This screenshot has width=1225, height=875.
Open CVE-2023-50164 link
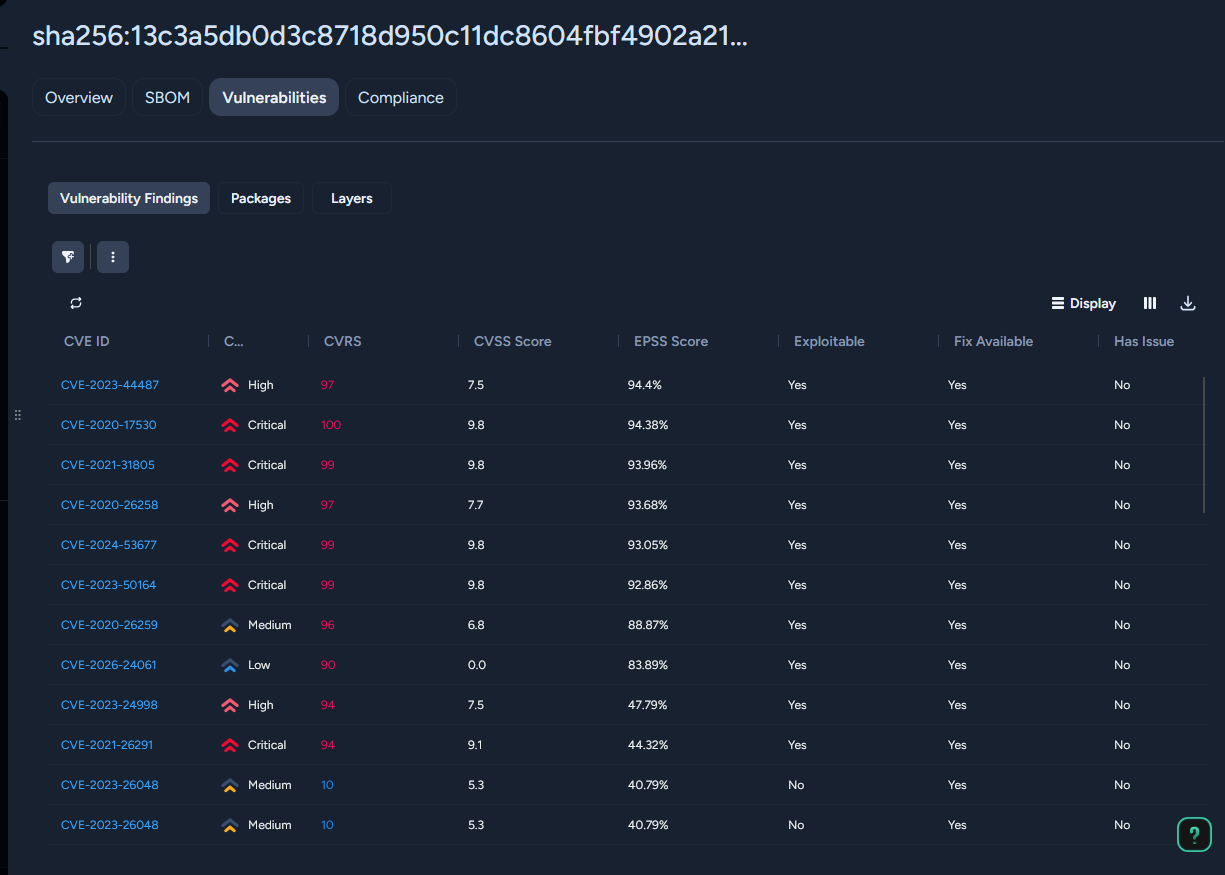109,585
